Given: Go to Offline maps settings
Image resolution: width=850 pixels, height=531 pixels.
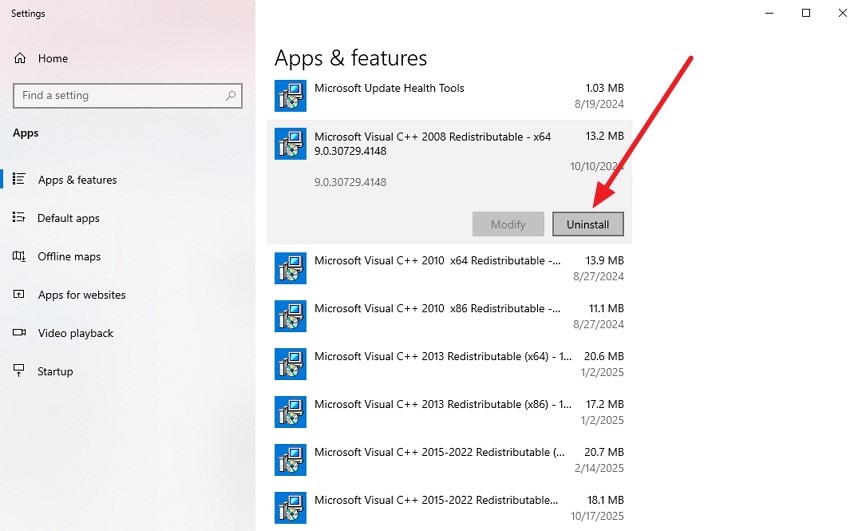Looking at the screenshot, I should pyautogui.click(x=69, y=256).
